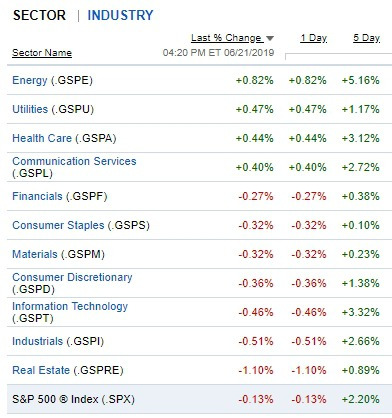Switch to the SECTOR tab
The width and height of the screenshot is (392, 418).
[x=39, y=15]
